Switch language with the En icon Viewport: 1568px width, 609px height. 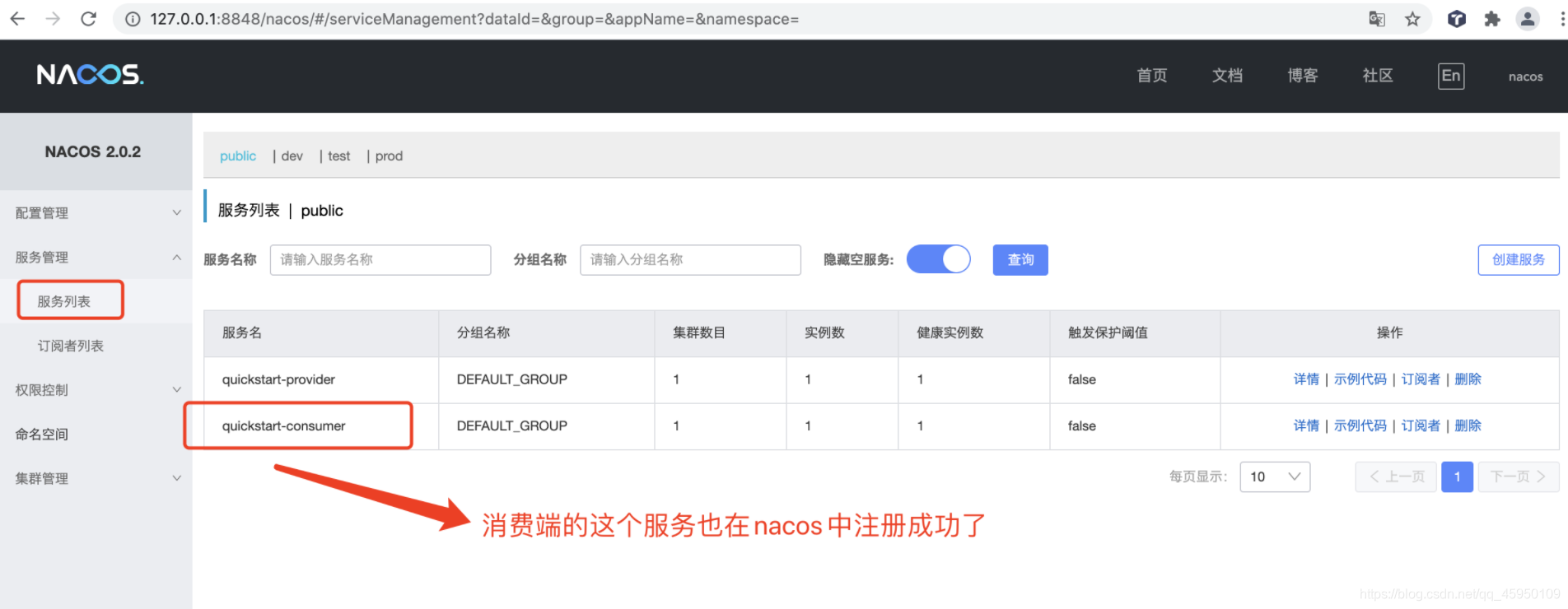click(1451, 76)
